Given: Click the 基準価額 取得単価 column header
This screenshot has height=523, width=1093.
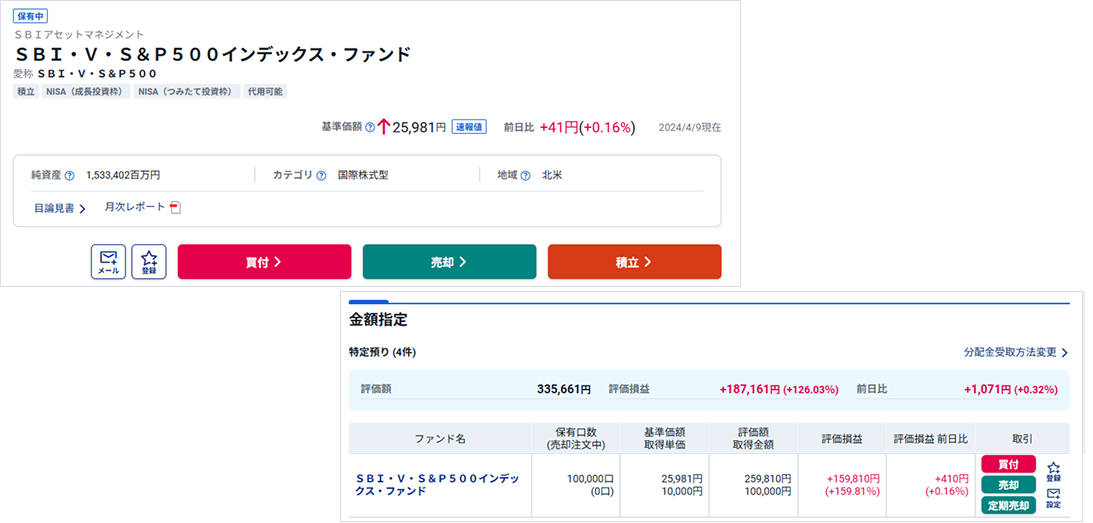Looking at the screenshot, I should pyautogui.click(x=664, y=439).
